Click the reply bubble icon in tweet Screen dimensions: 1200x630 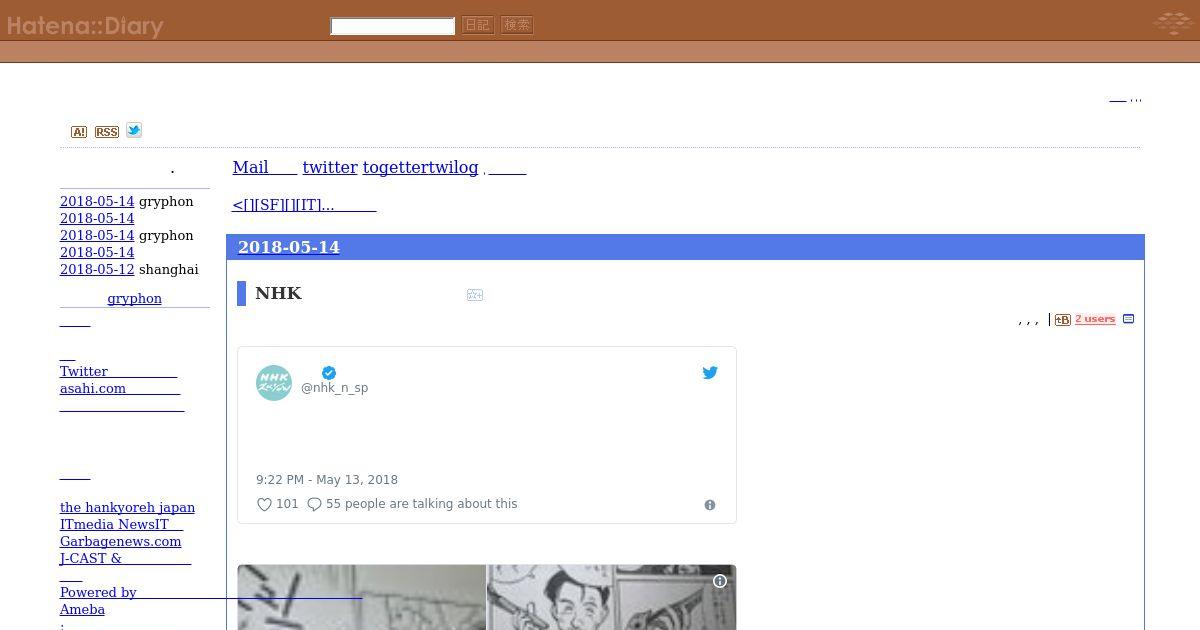[314, 504]
